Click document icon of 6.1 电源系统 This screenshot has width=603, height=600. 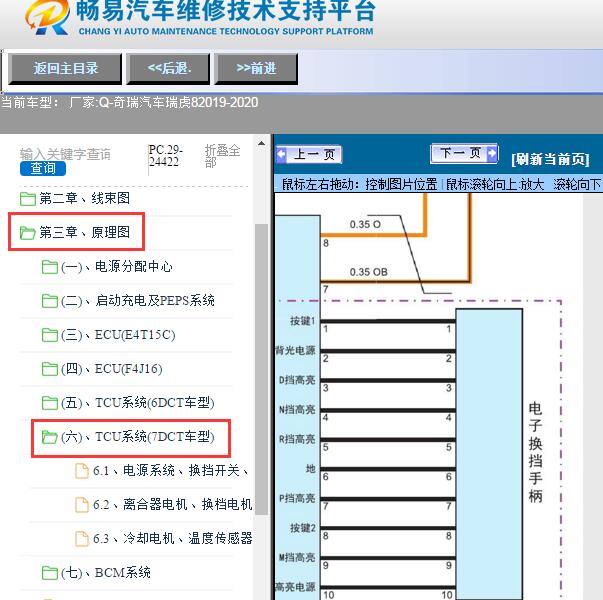point(82,471)
